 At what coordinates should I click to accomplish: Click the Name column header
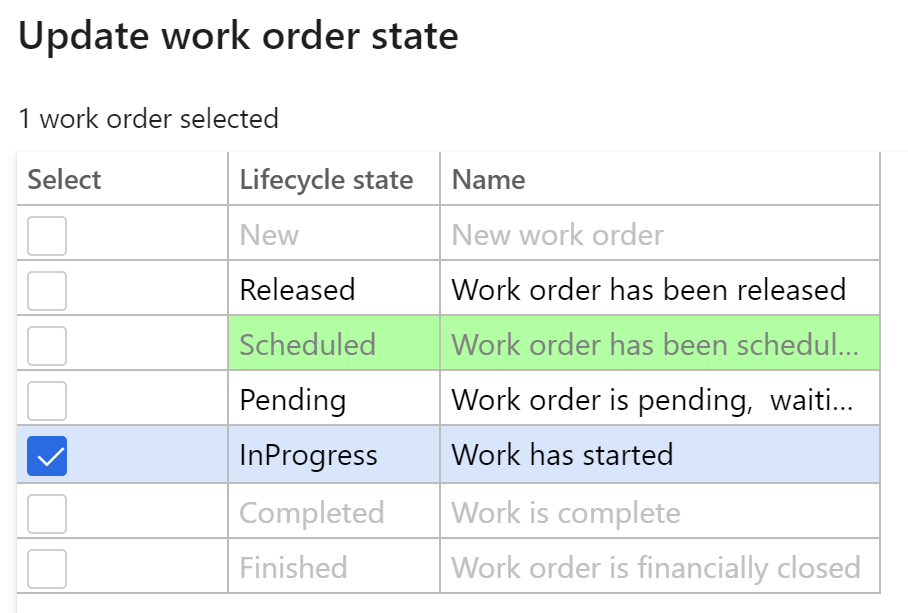pos(660,179)
